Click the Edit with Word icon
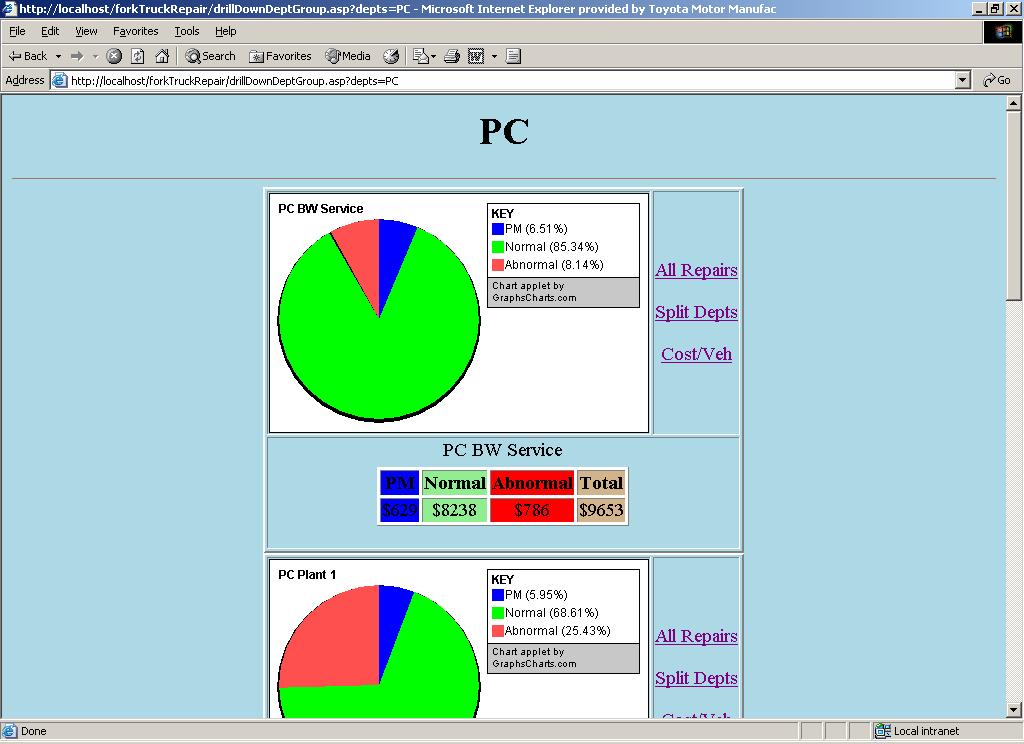This screenshot has height=744, width=1024. pos(476,56)
